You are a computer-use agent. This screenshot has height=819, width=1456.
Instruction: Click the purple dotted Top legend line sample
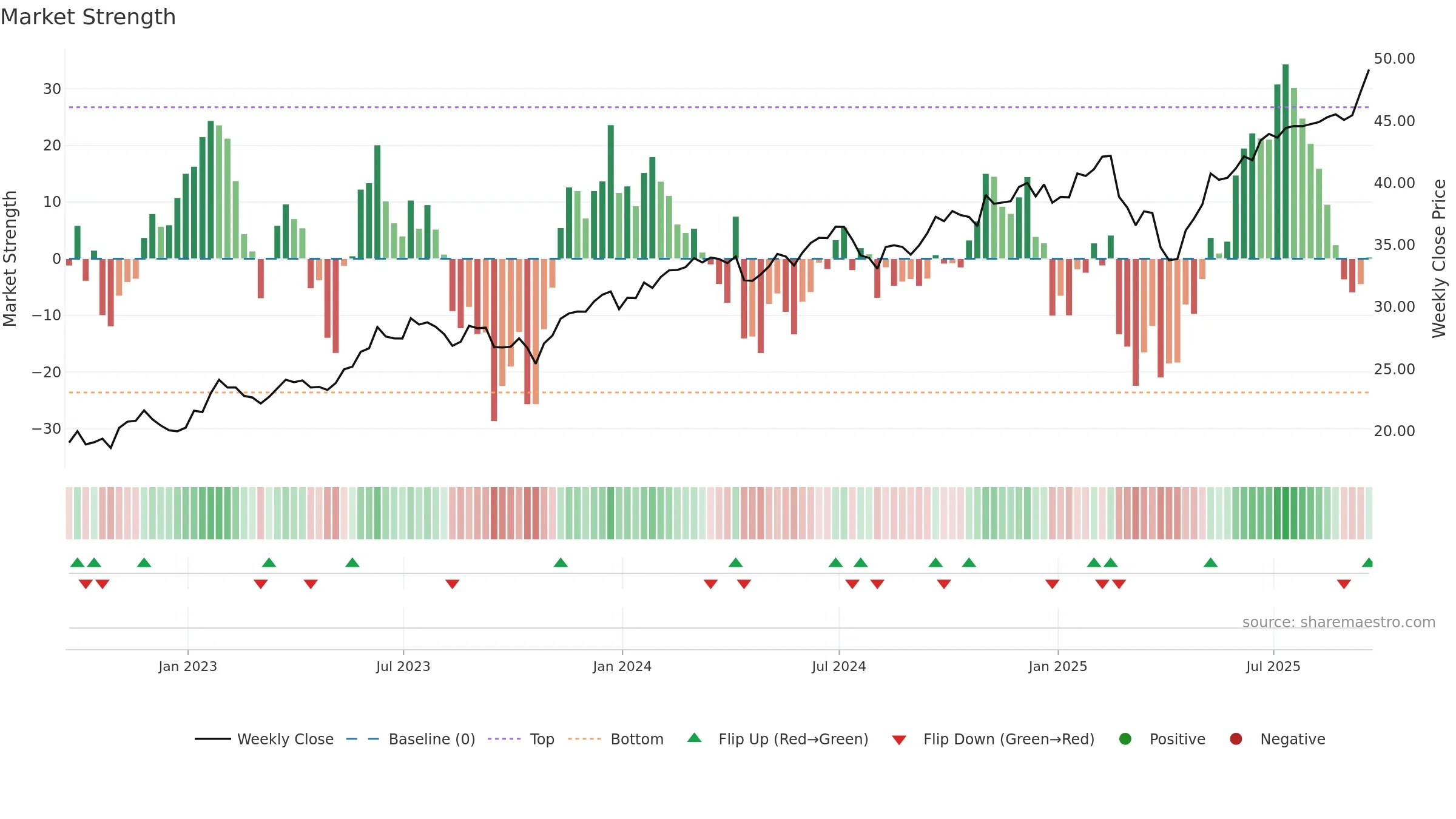pos(504,739)
